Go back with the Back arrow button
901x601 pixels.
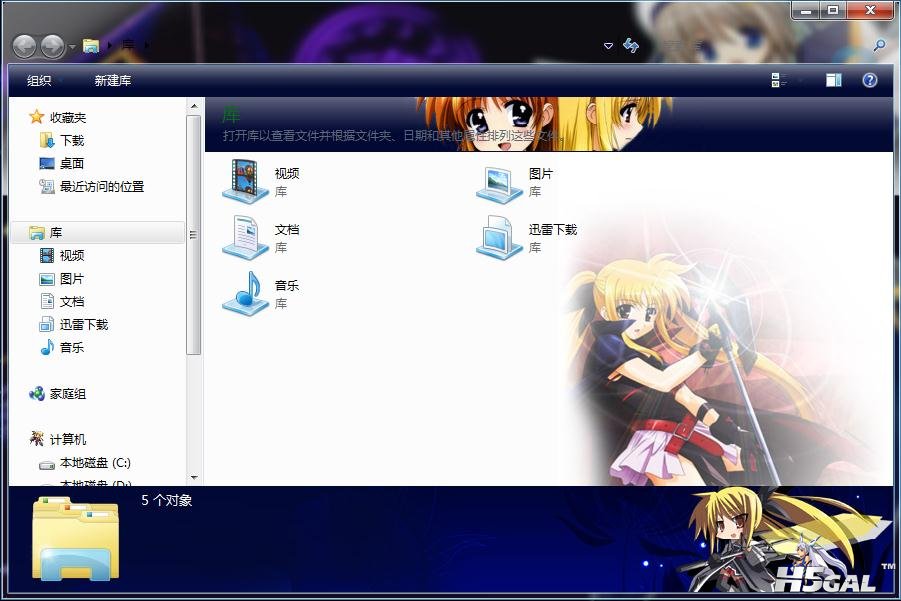[x=25, y=46]
